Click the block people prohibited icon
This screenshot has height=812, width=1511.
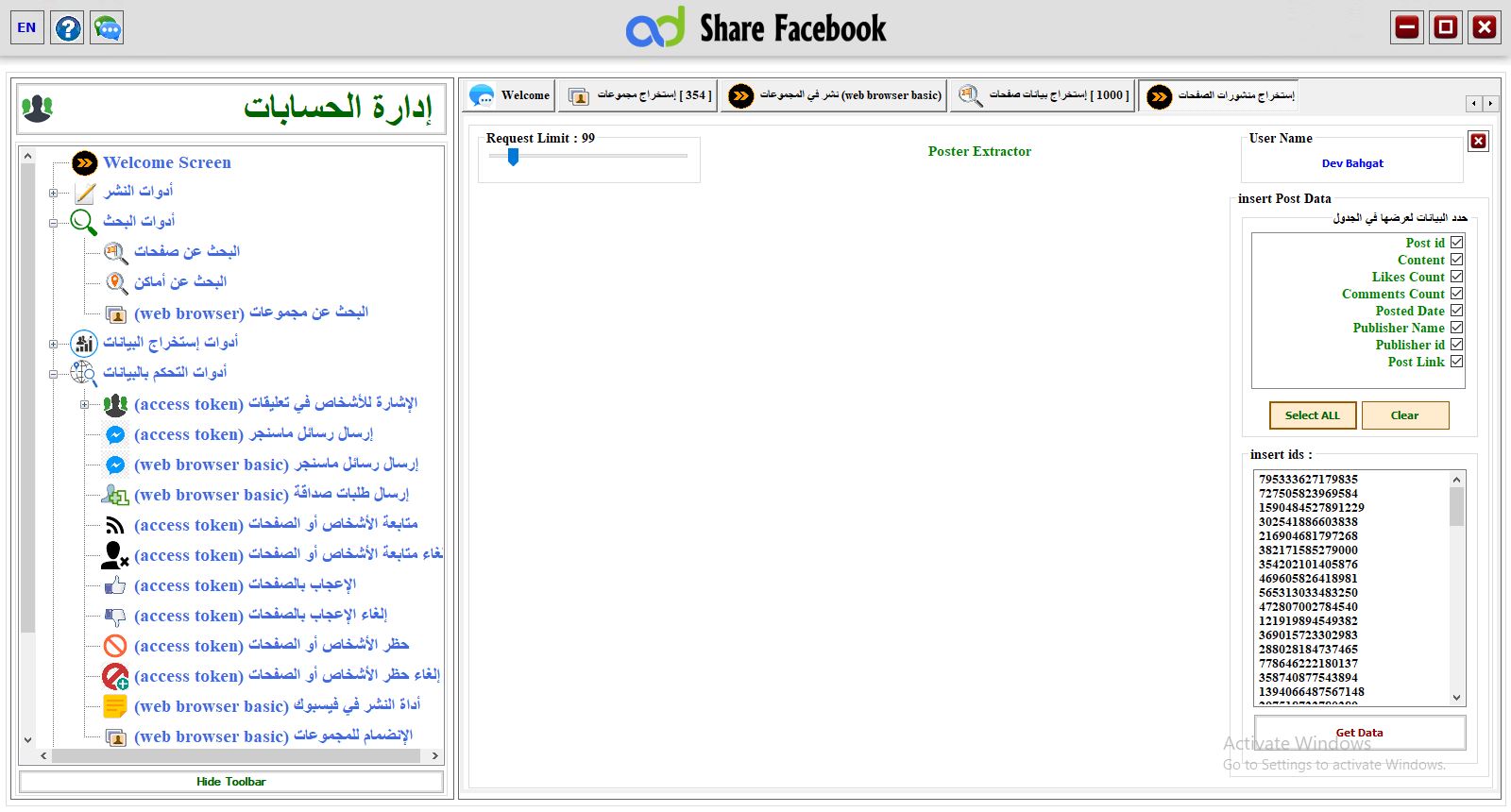pos(115,646)
